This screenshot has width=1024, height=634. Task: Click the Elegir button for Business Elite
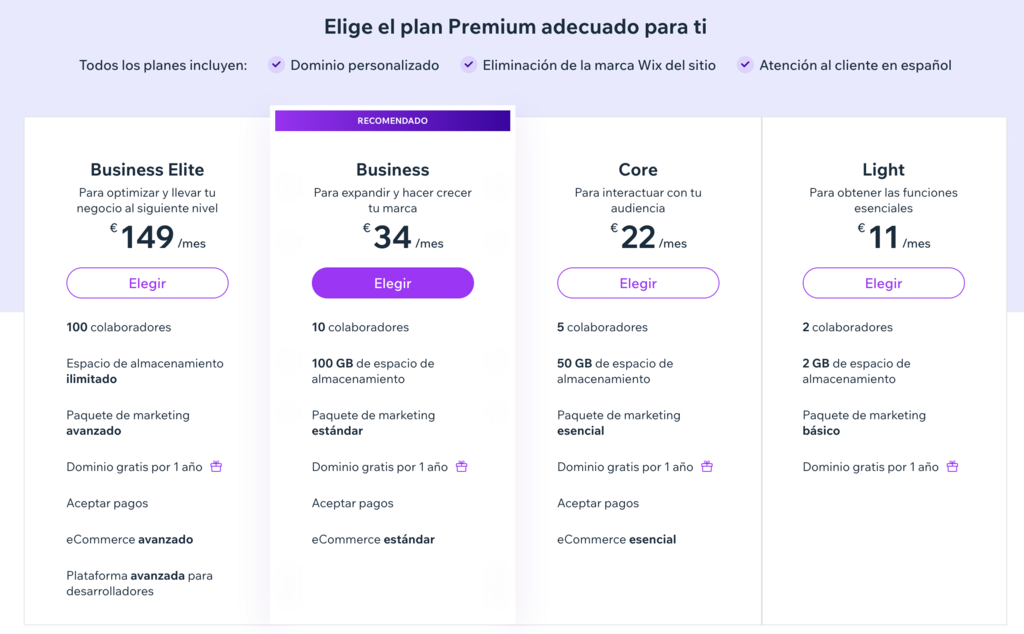click(147, 283)
